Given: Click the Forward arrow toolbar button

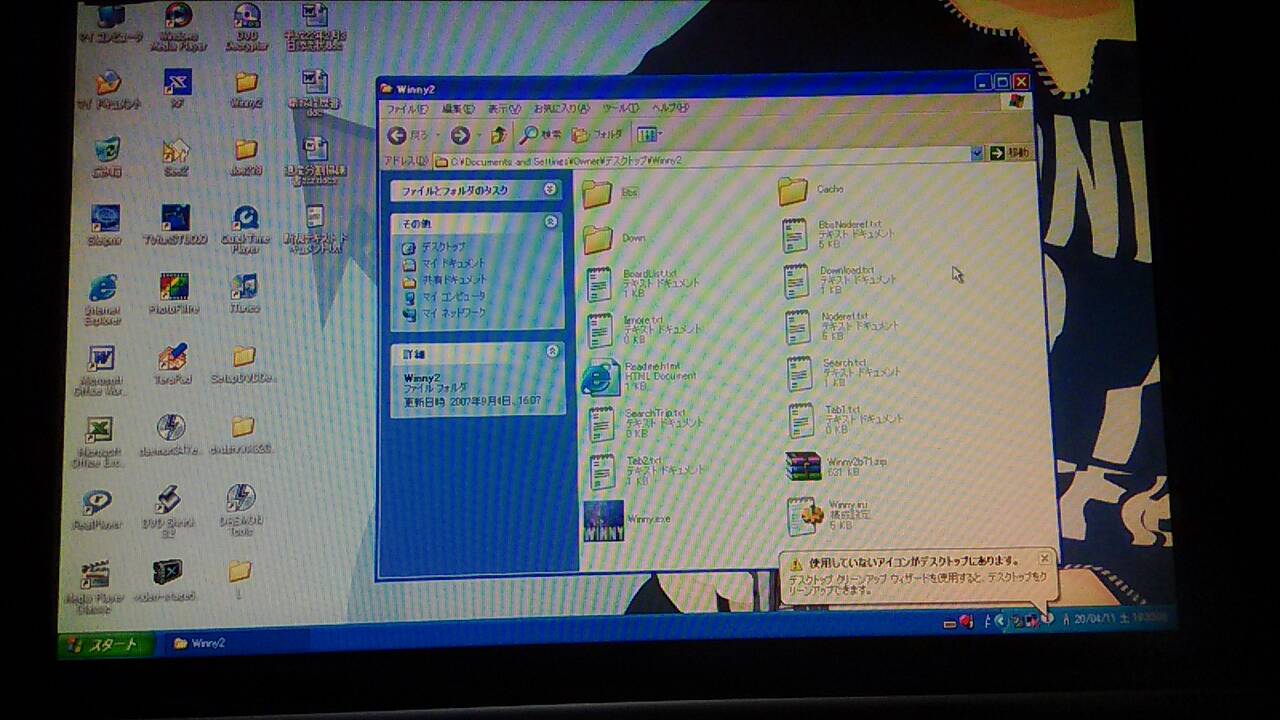Looking at the screenshot, I should point(460,135).
